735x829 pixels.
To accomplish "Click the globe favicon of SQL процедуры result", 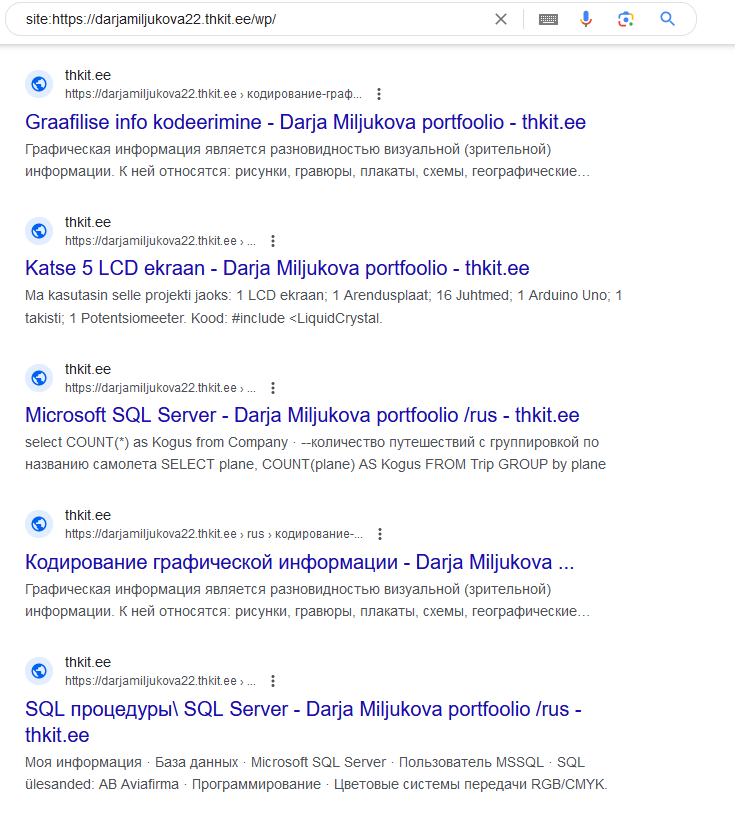I will coord(39,671).
